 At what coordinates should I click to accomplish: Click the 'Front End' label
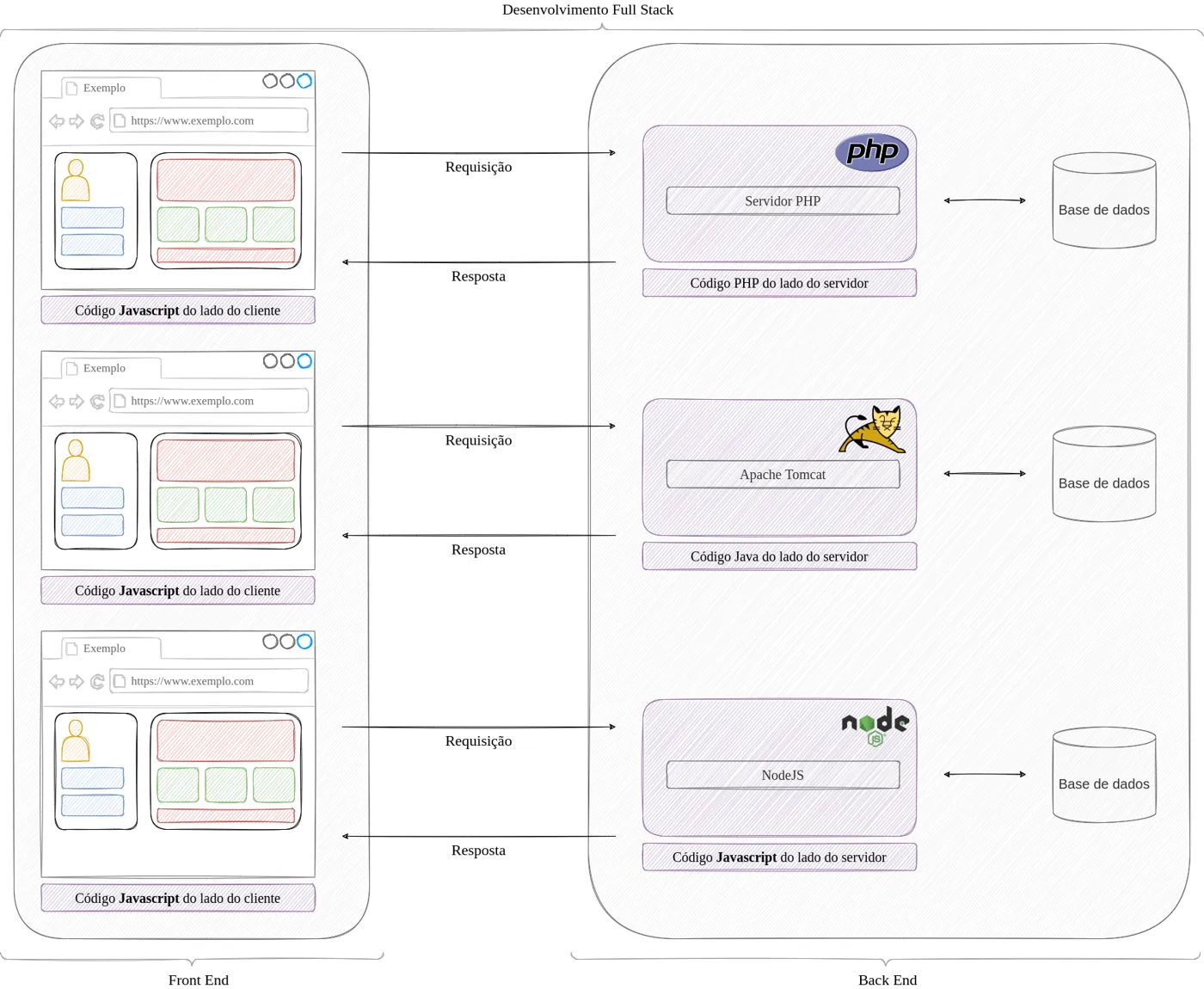(199, 980)
